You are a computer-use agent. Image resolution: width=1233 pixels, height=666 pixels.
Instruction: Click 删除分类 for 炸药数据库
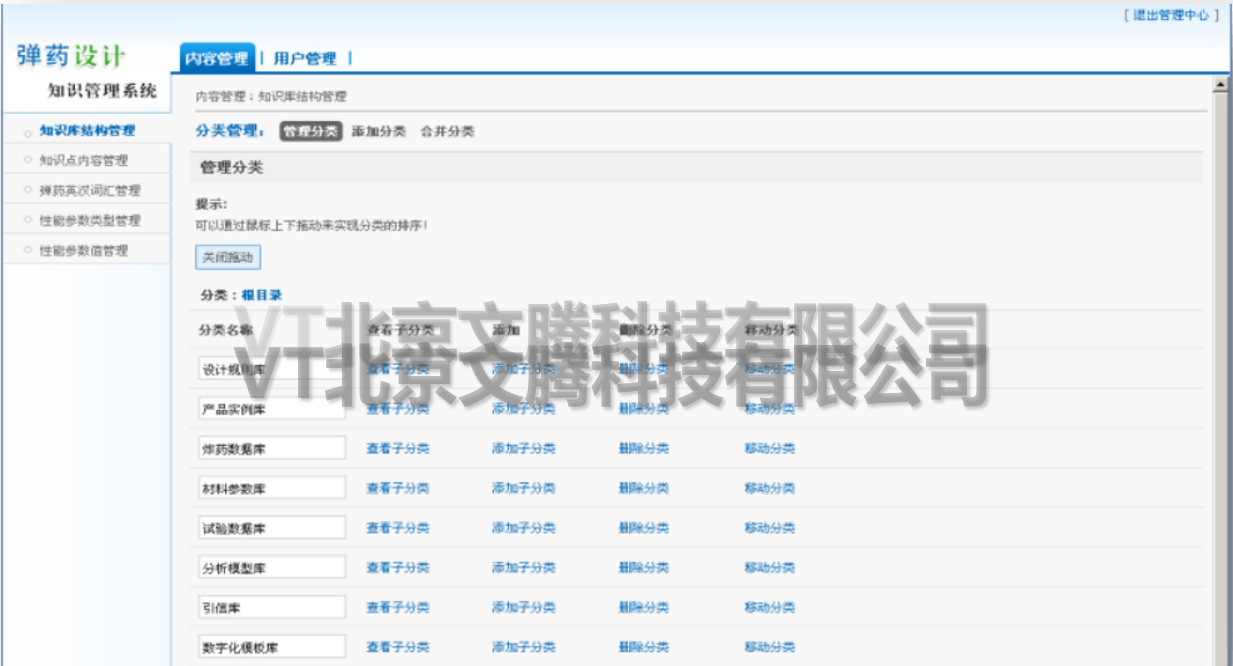point(644,449)
